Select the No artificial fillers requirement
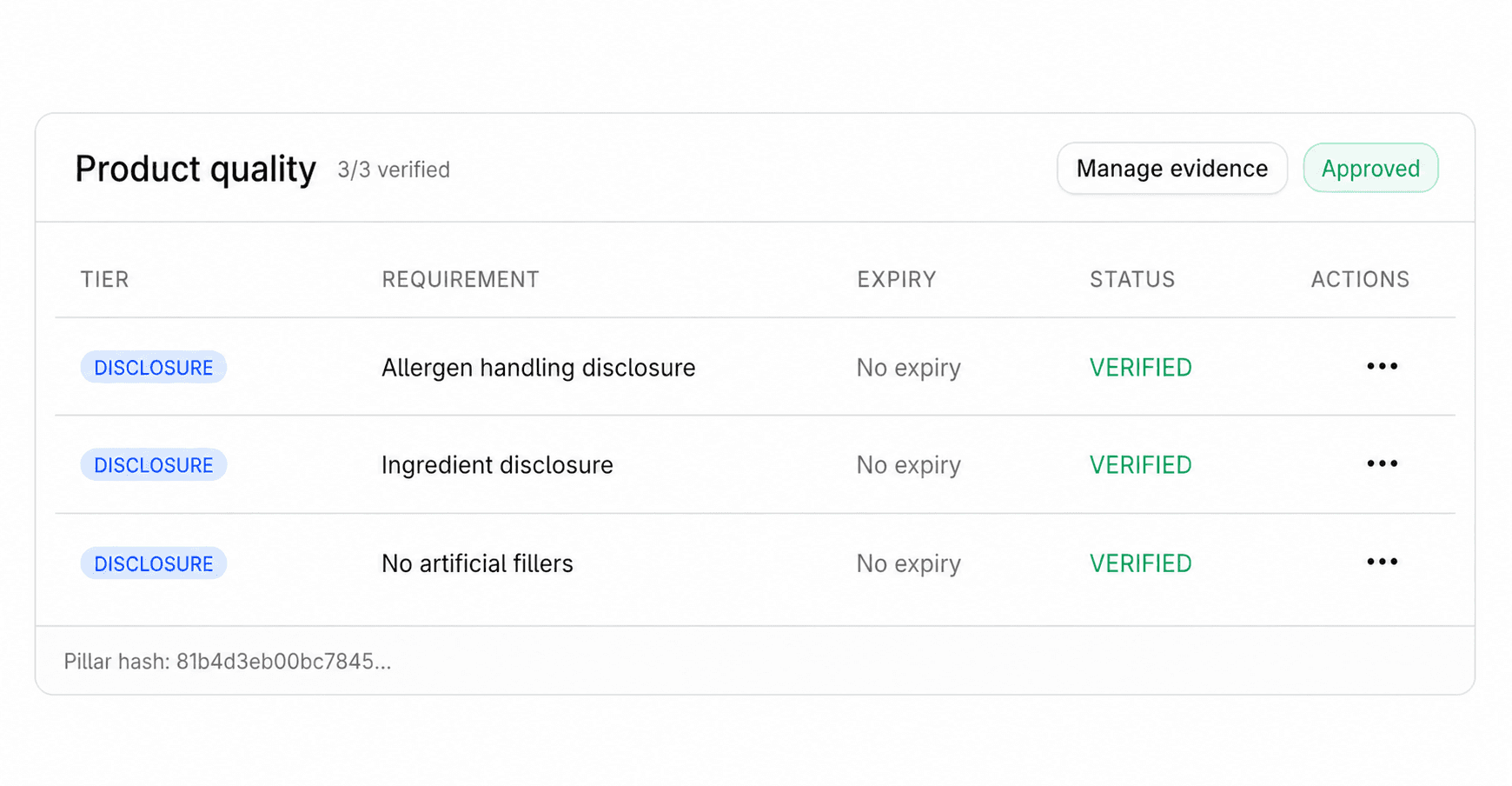Screen dimensions: 1512x786 click(477, 563)
